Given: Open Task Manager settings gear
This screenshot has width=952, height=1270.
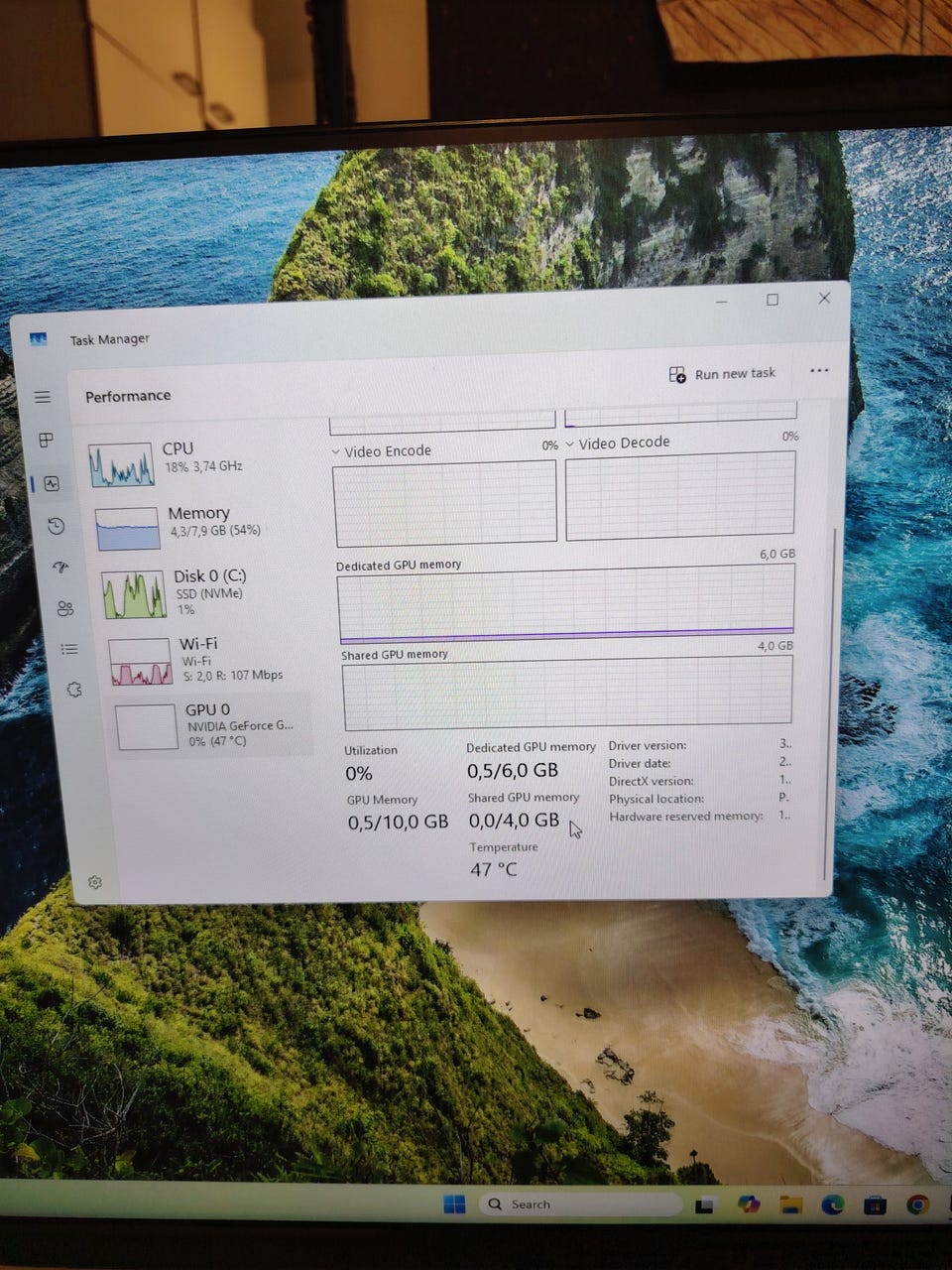Looking at the screenshot, I should (x=95, y=882).
